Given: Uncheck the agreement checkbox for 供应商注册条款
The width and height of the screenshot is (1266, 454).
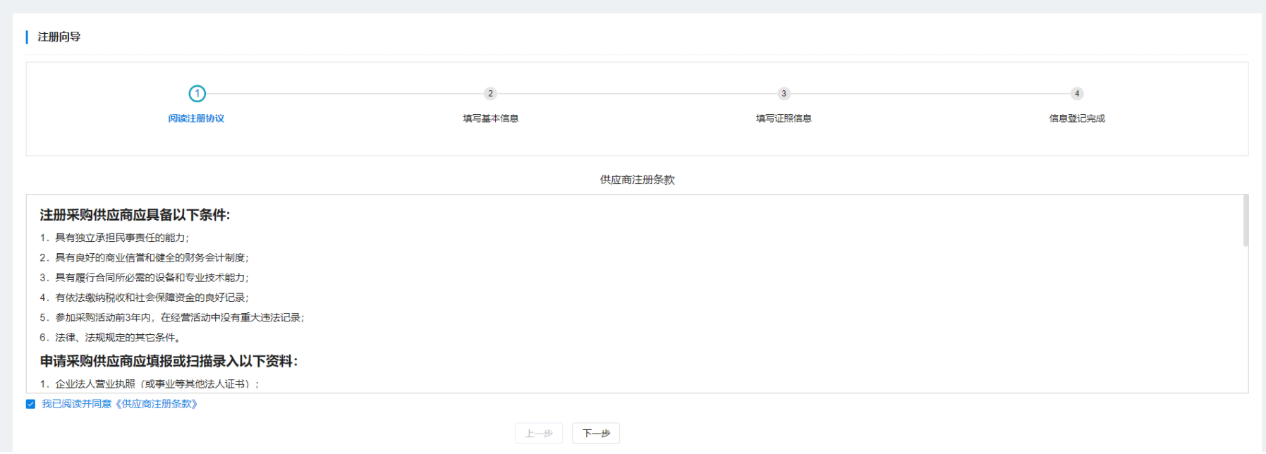Looking at the screenshot, I should [31, 404].
